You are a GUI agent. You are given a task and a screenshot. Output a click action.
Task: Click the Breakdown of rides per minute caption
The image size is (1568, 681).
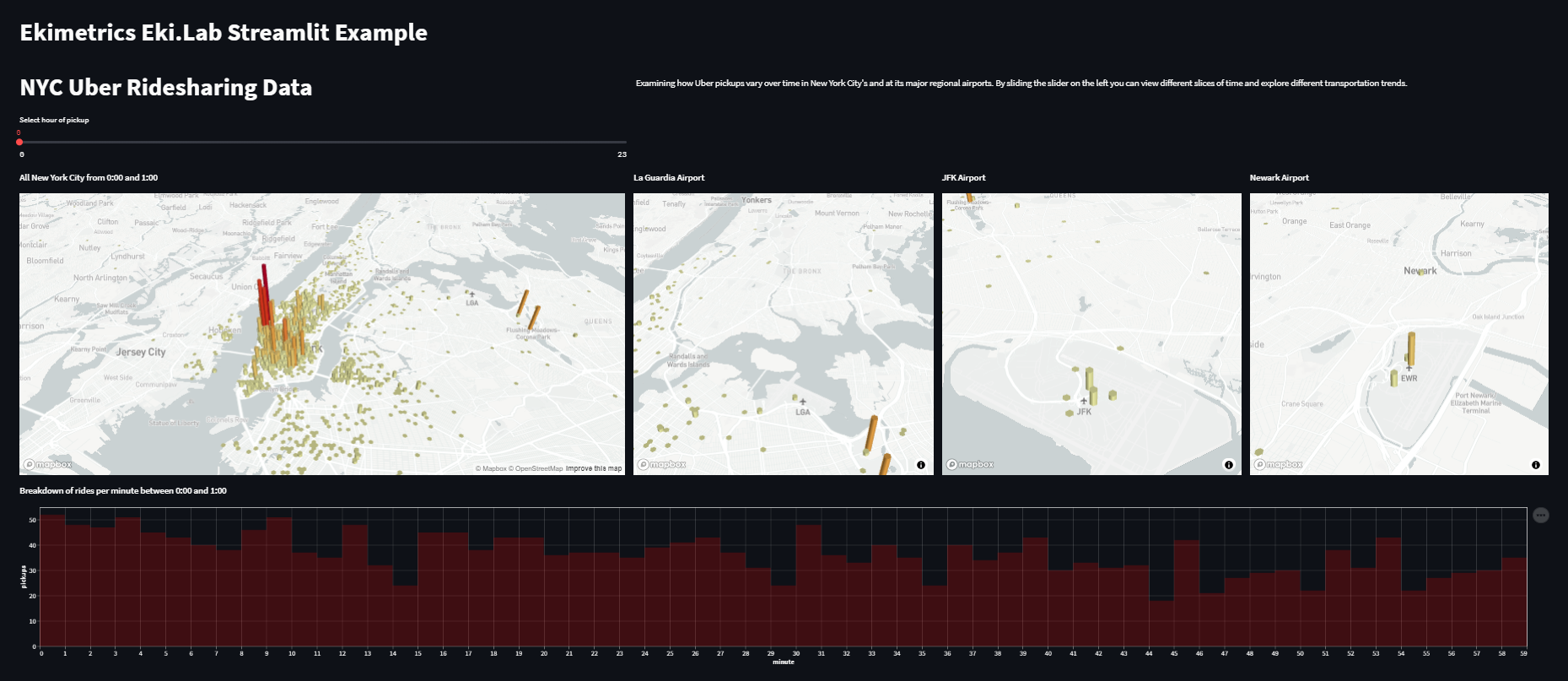(x=123, y=490)
